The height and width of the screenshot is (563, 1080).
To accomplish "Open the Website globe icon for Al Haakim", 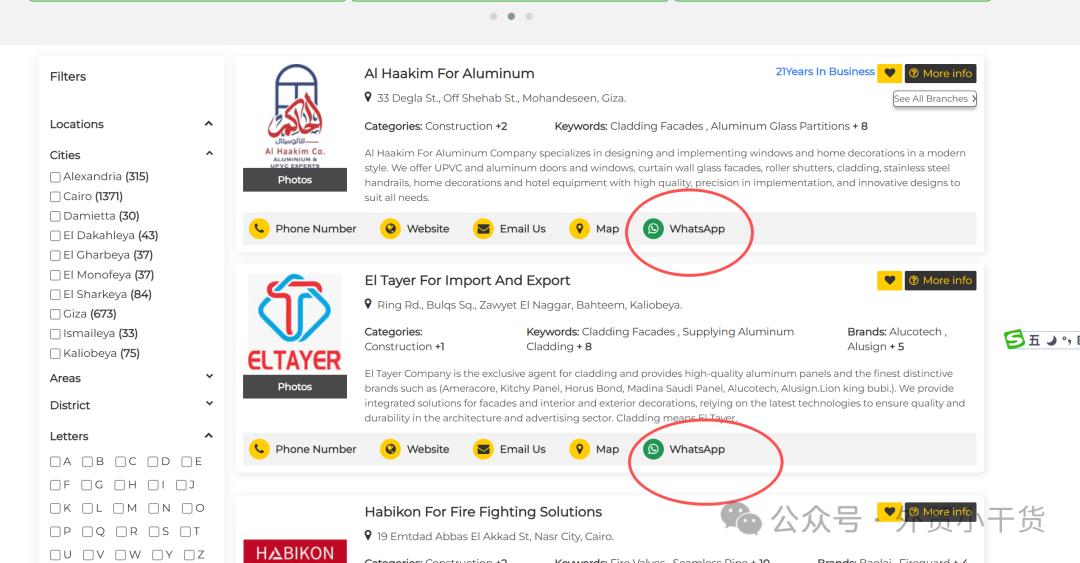I will tap(391, 229).
